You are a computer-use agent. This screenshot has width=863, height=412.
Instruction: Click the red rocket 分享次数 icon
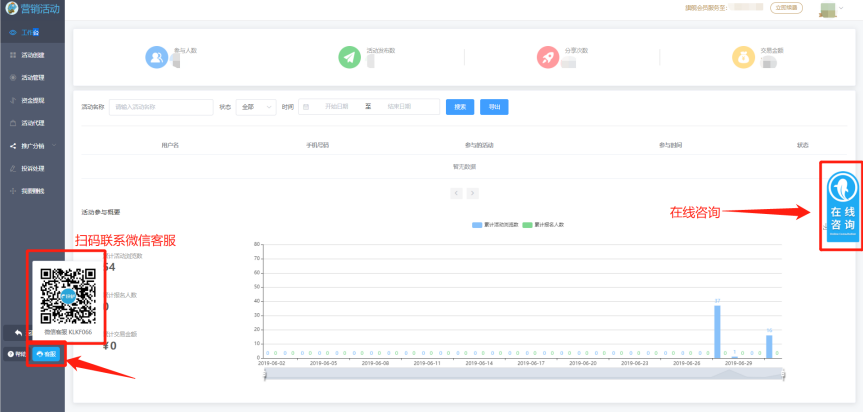tap(547, 57)
